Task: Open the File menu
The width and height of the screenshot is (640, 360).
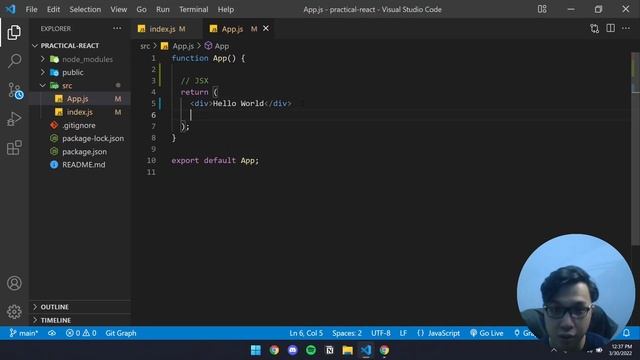Action: [31, 9]
